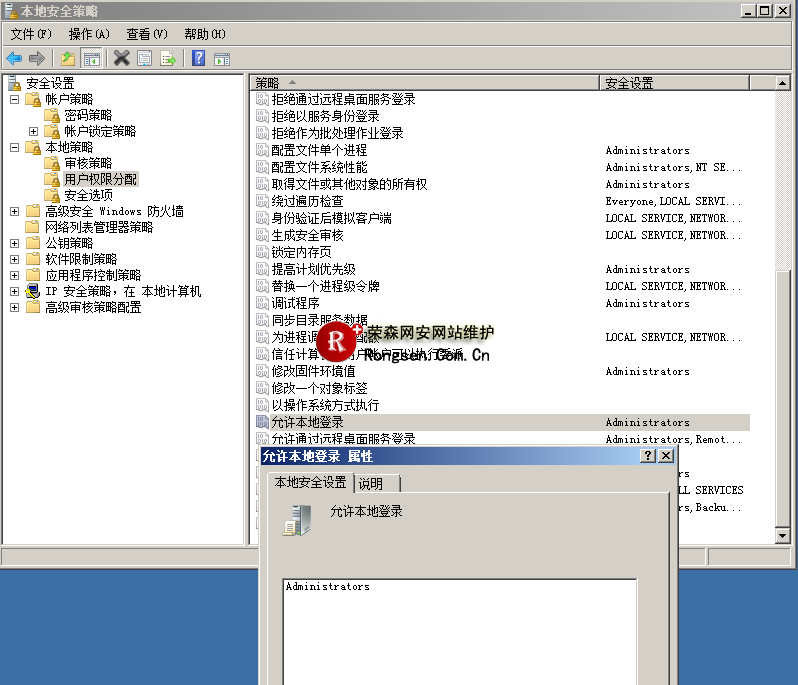This screenshot has height=685, width=798.
Task: Open Properties via the toolbar icon
Action: click(145, 58)
